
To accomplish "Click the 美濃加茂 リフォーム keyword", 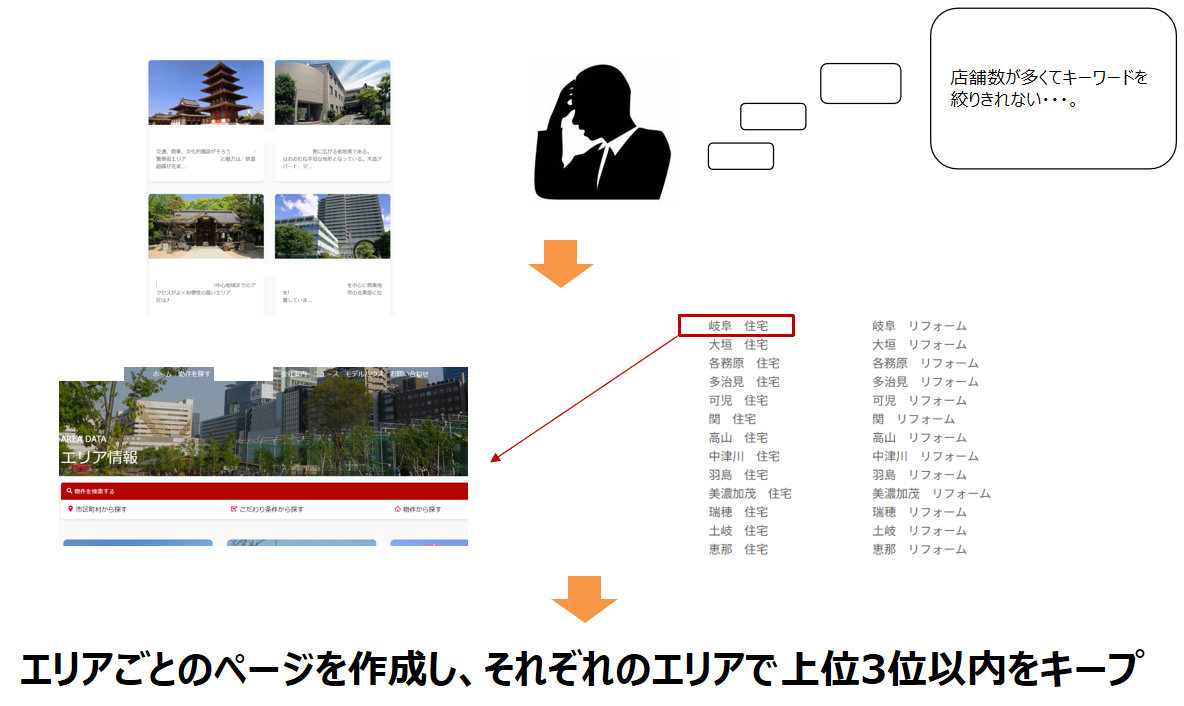I will pos(930,494).
